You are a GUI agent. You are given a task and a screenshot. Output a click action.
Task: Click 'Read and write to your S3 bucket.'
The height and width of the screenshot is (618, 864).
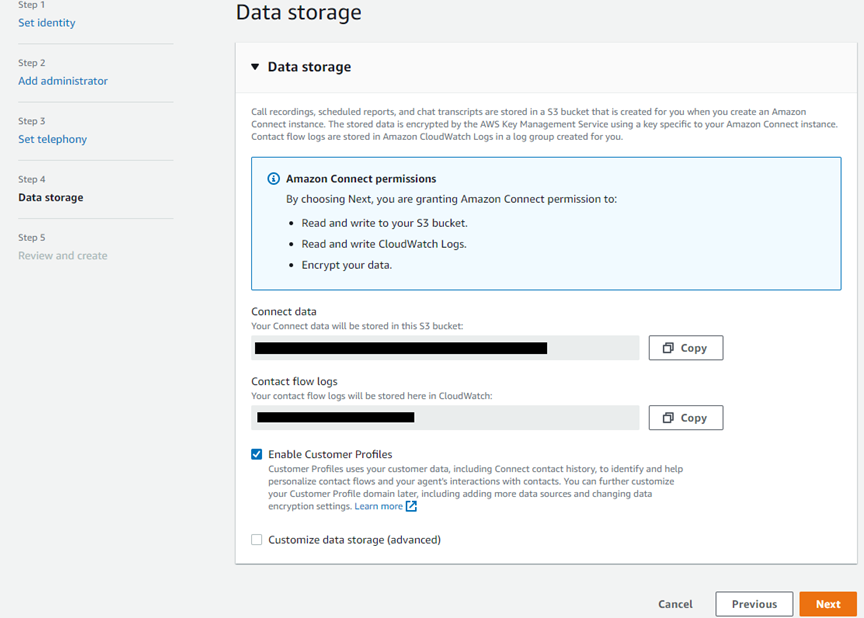click(384, 223)
